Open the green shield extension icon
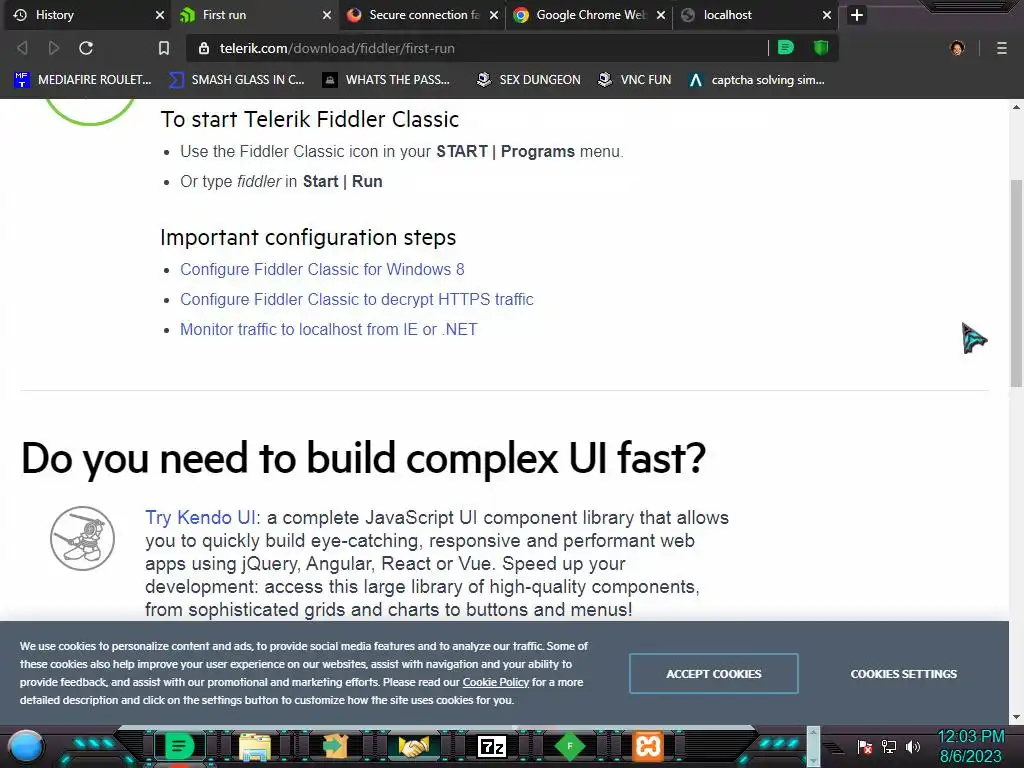Image resolution: width=1024 pixels, height=768 pixels. (821, 47)
